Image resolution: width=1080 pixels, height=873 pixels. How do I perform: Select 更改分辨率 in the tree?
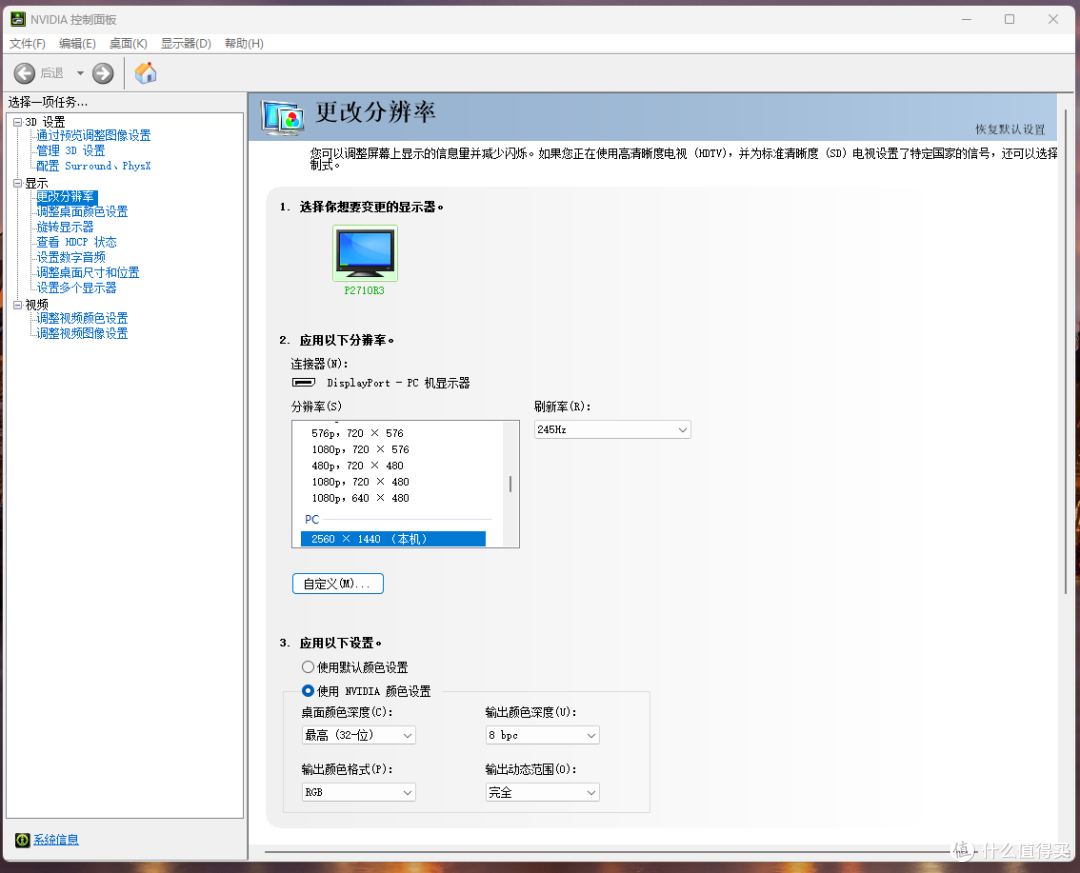coord(66,197)
